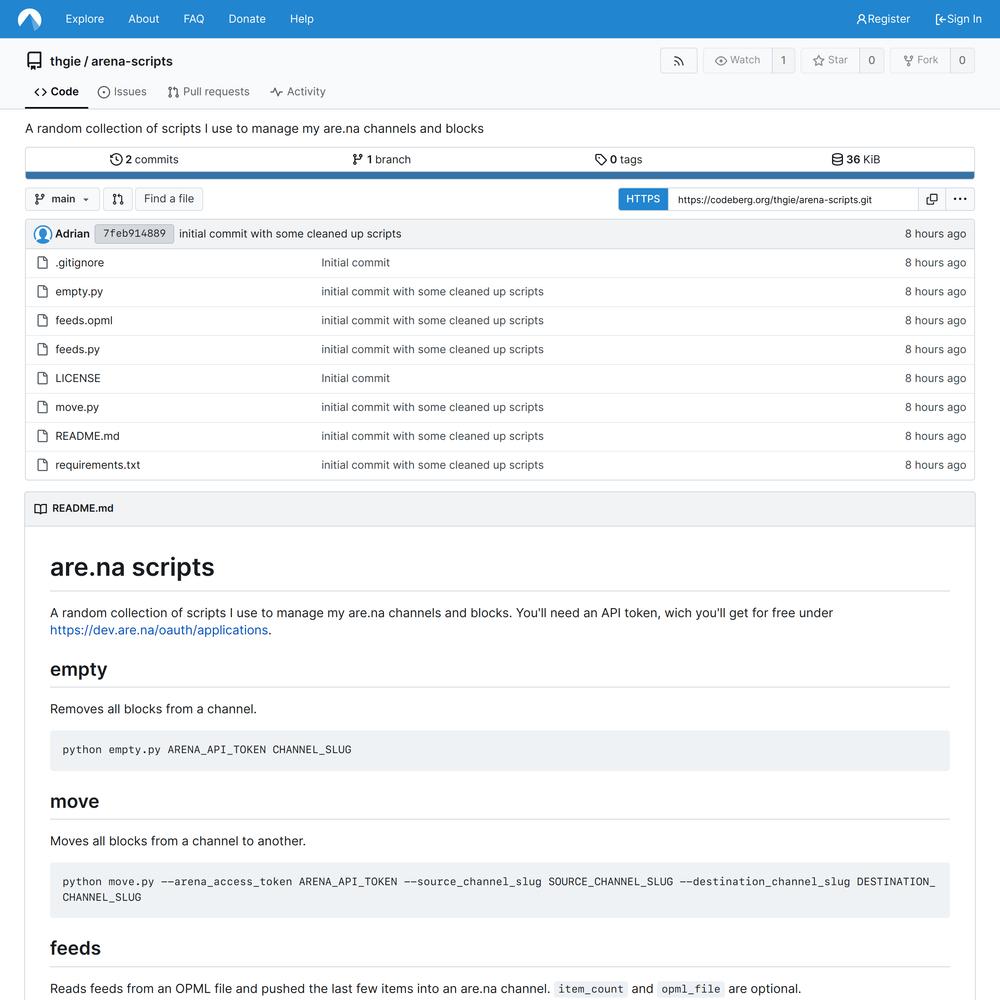The image size is (1000, 1000).
Task: Click the clone URL input field
Action: (x=793, y=199)
